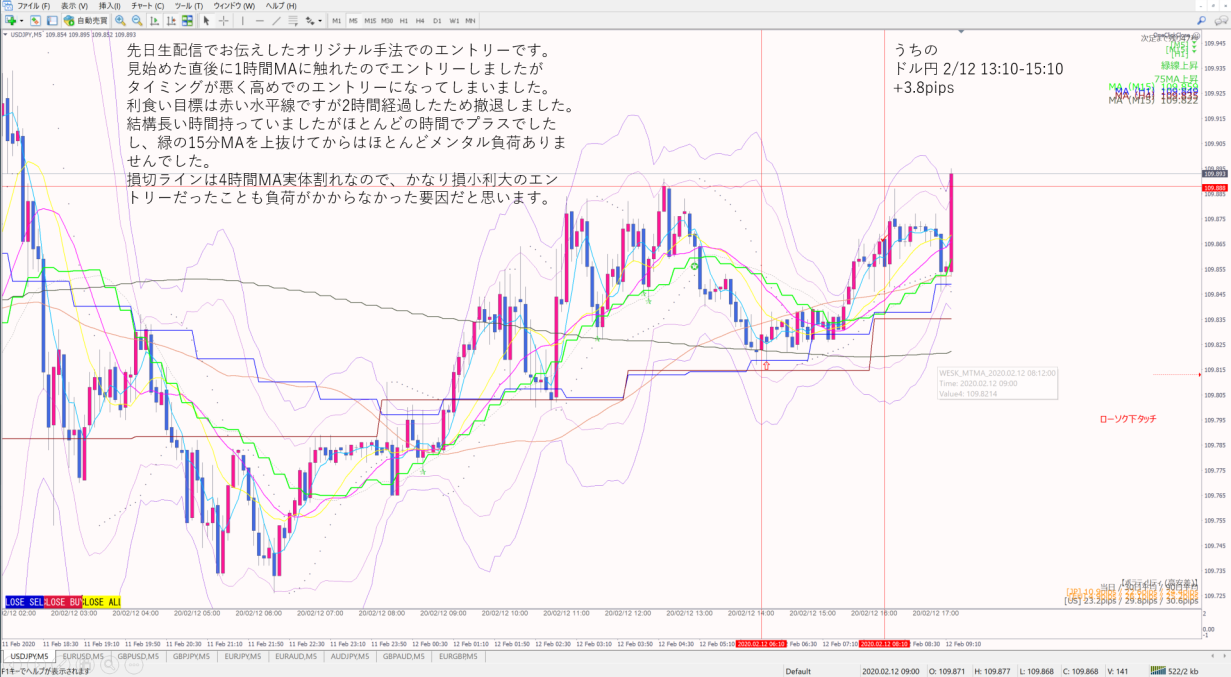Select the crosshair tool
Viewport: 1231px width, 677px height.
224,20
